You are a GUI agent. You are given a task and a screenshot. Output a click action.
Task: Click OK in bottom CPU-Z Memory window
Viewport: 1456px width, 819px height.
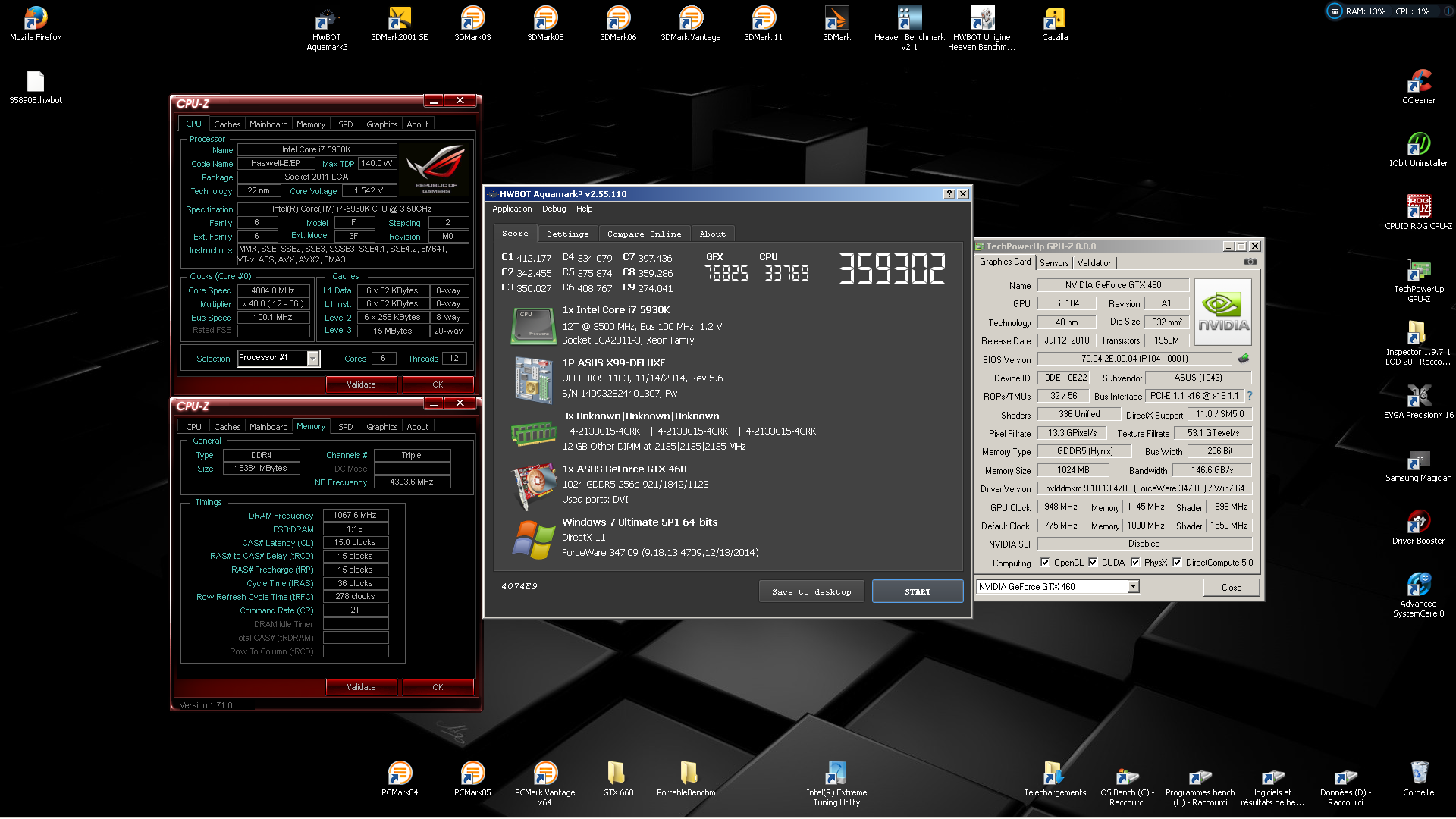tap(438, 687)
